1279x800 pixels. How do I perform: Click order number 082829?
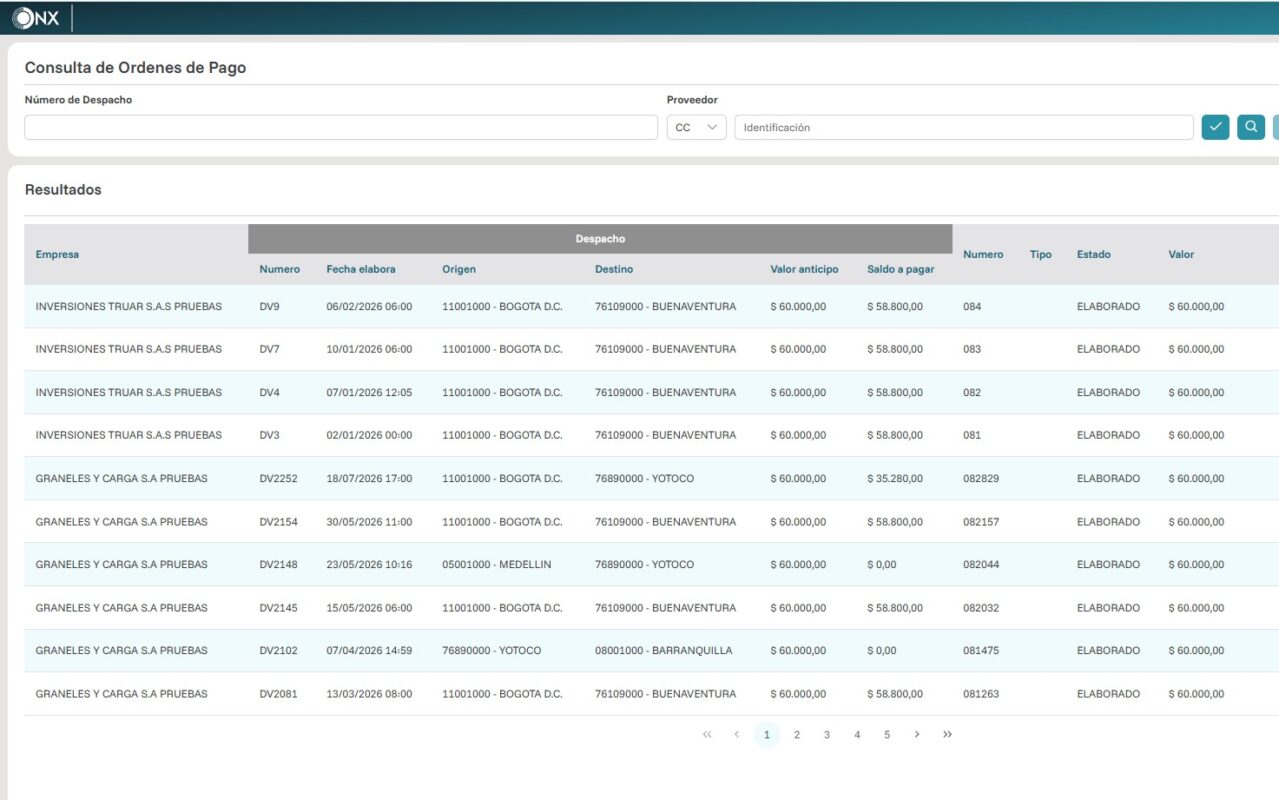tap(981, 478)
